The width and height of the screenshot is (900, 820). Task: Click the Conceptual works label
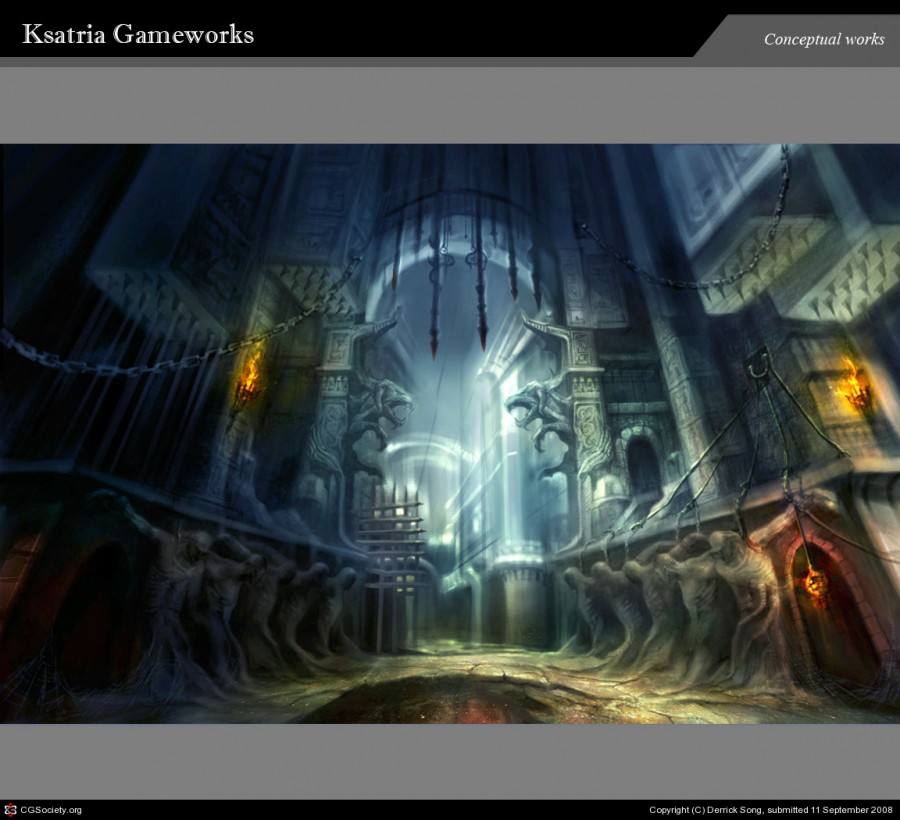pyautogui.click(x=824, y=39)
